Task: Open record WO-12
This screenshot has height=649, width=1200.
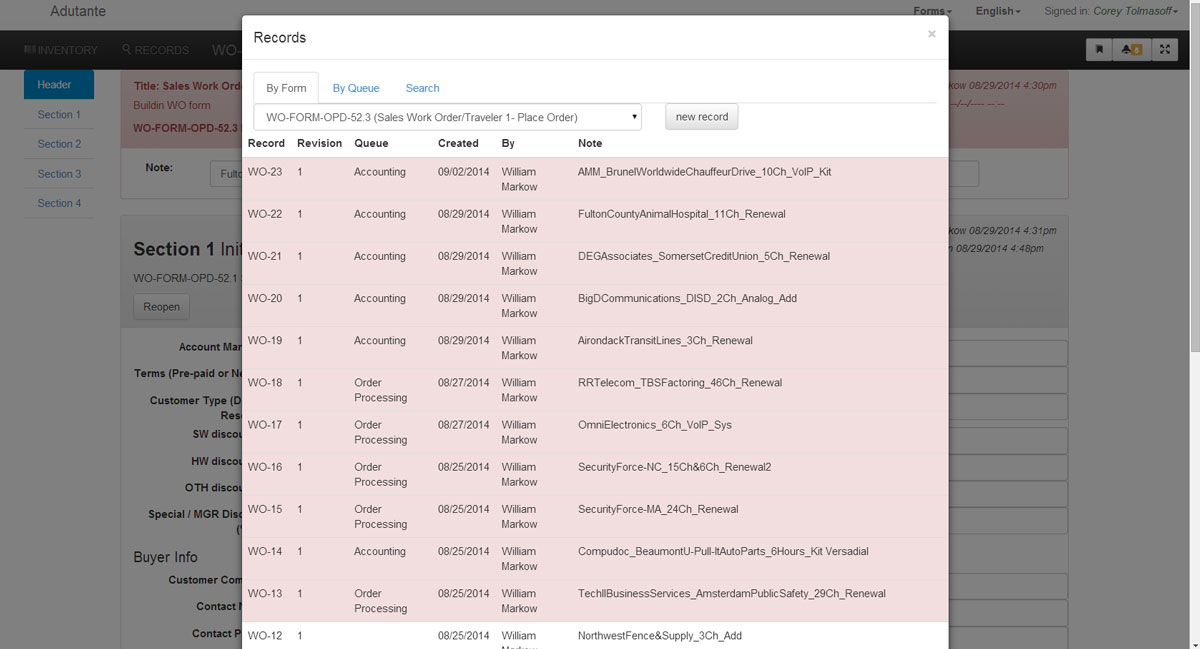Action: pos(265,635)
